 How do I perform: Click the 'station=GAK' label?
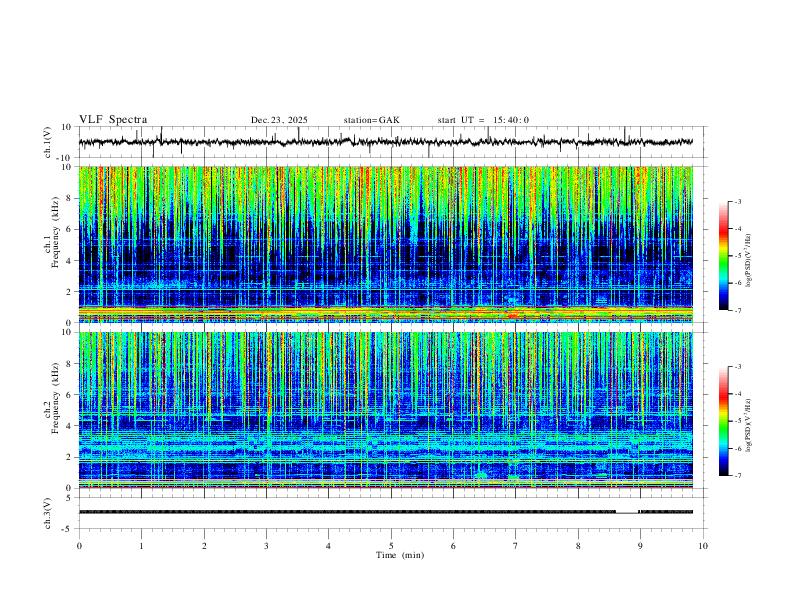(x=371, y=120)
